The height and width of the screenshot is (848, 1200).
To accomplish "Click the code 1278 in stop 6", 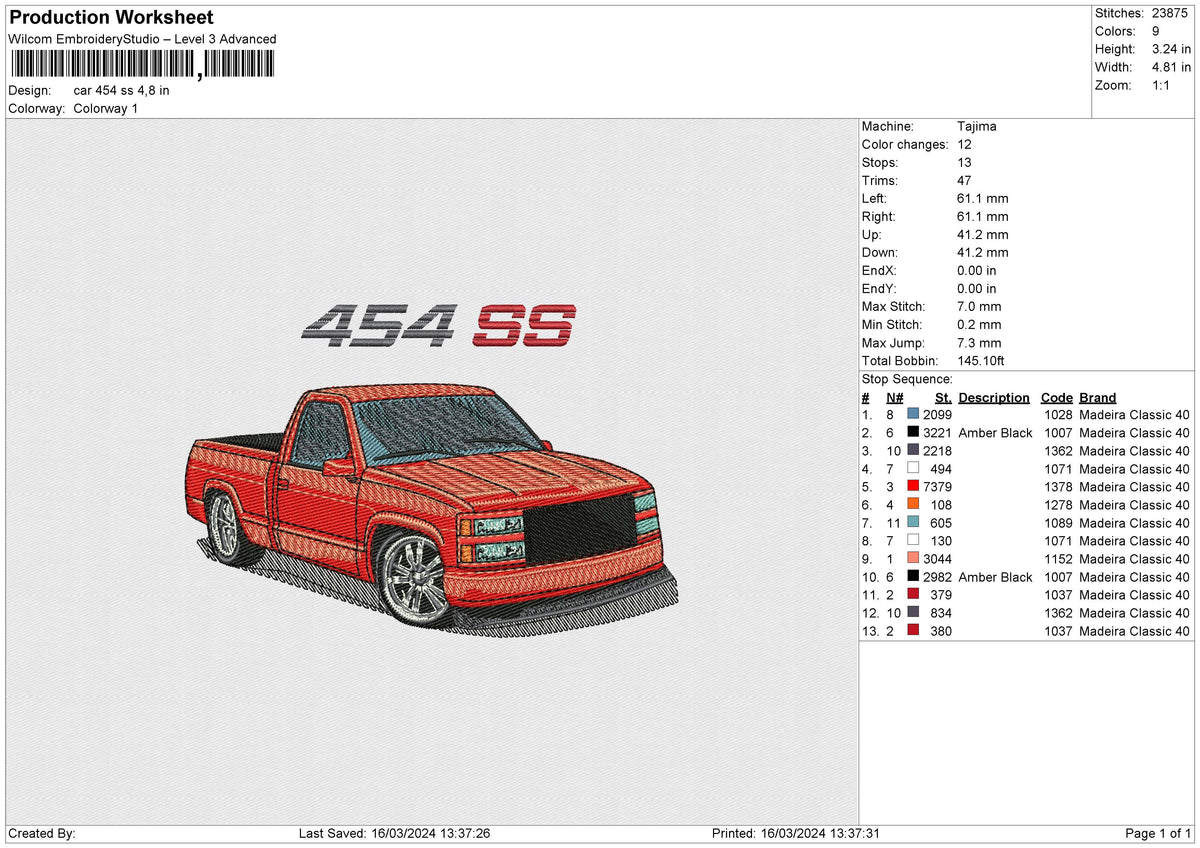I will (x=1058, y=505).
